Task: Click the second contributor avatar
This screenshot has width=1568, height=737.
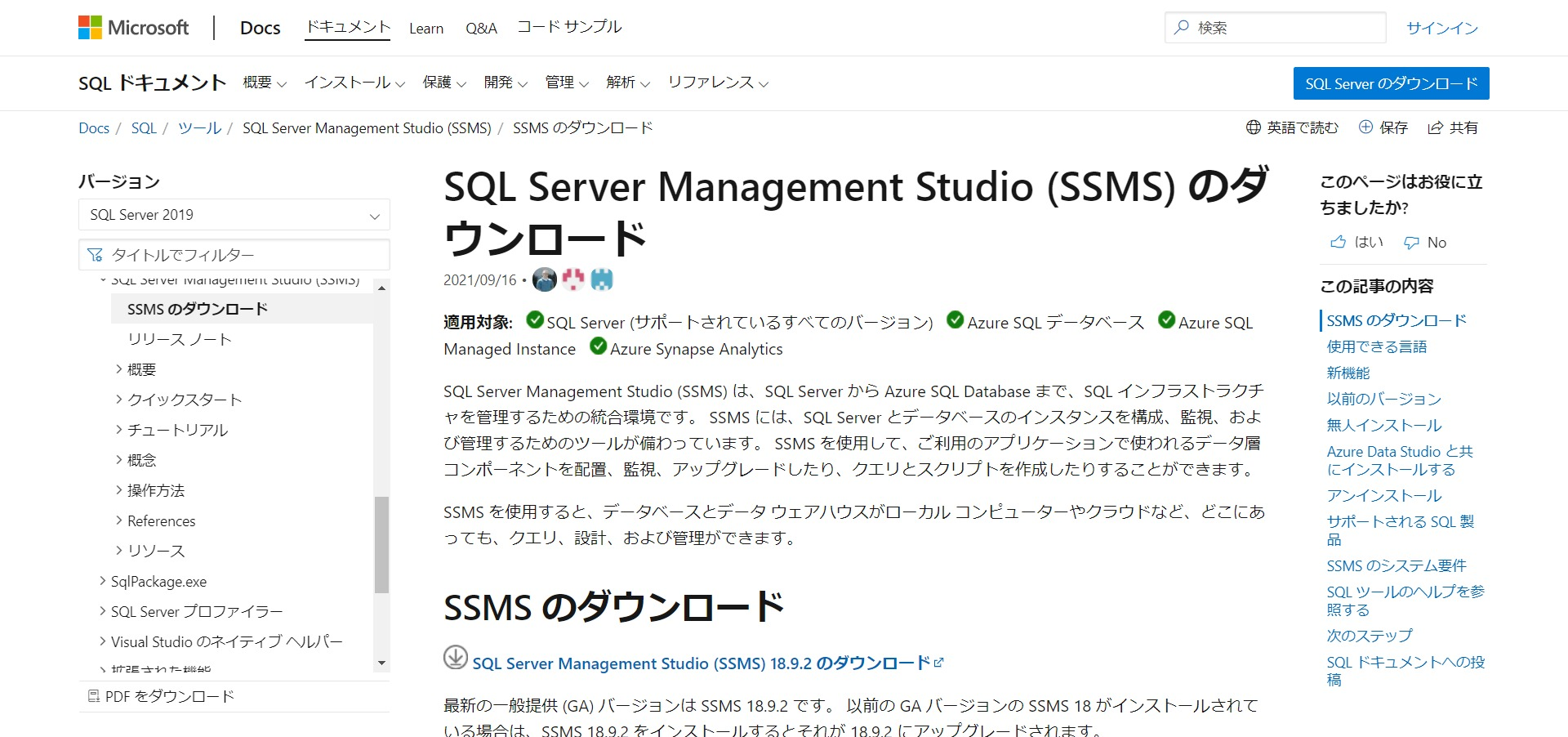Action: [x=573, y=279]
